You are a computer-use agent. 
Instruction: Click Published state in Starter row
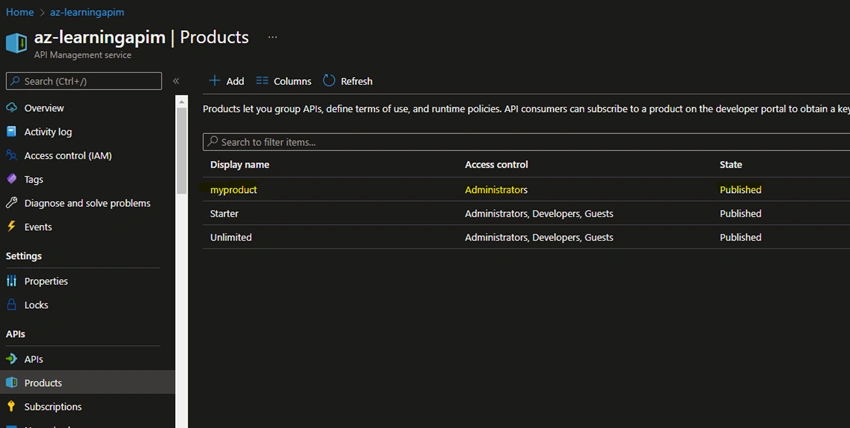[x=740, y=213]
